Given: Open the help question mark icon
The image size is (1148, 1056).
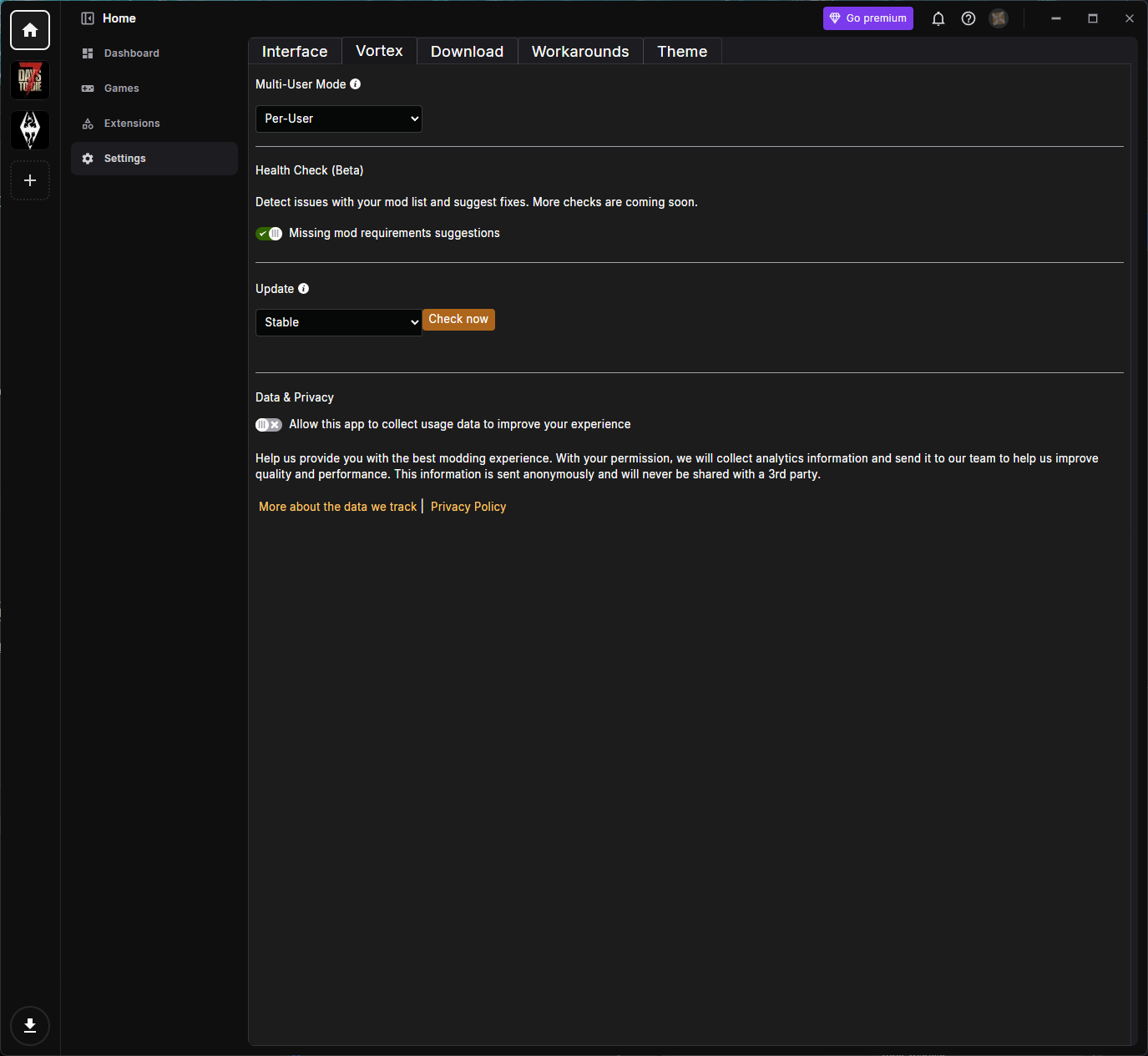Looking at the screenshot, I should click(968, 18).
